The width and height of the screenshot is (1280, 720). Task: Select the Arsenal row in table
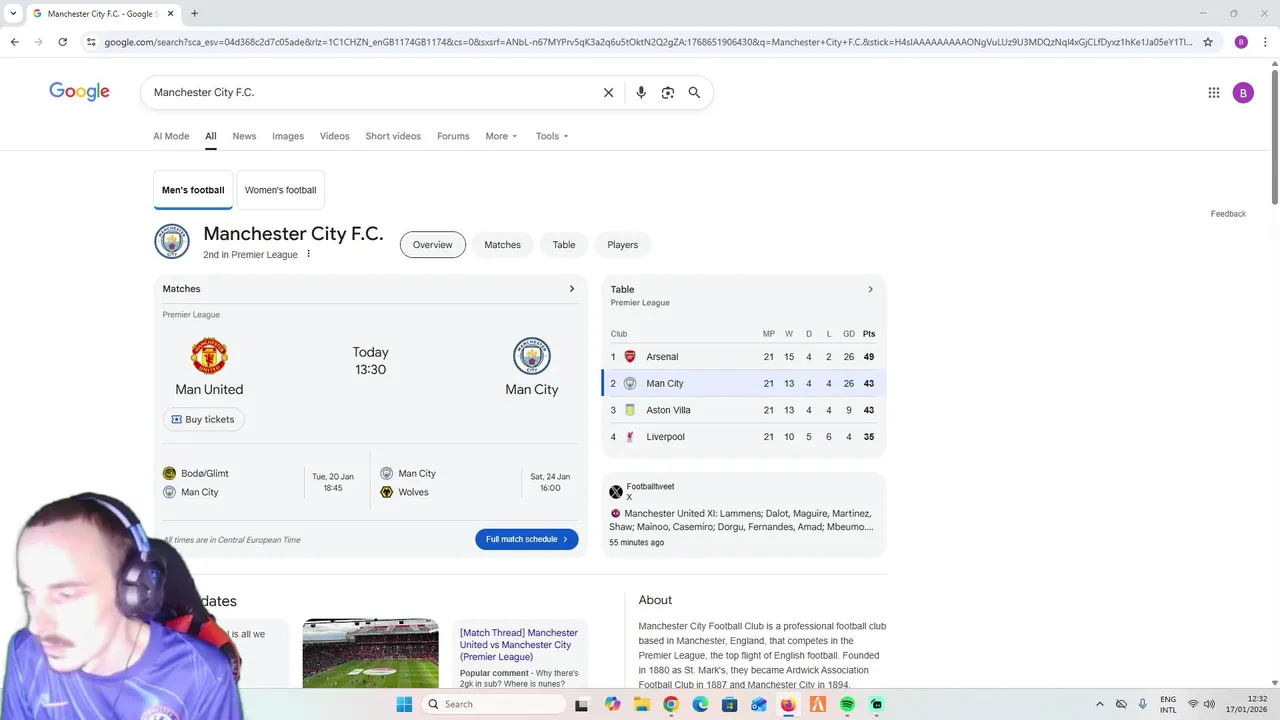[x=744, y=357]
